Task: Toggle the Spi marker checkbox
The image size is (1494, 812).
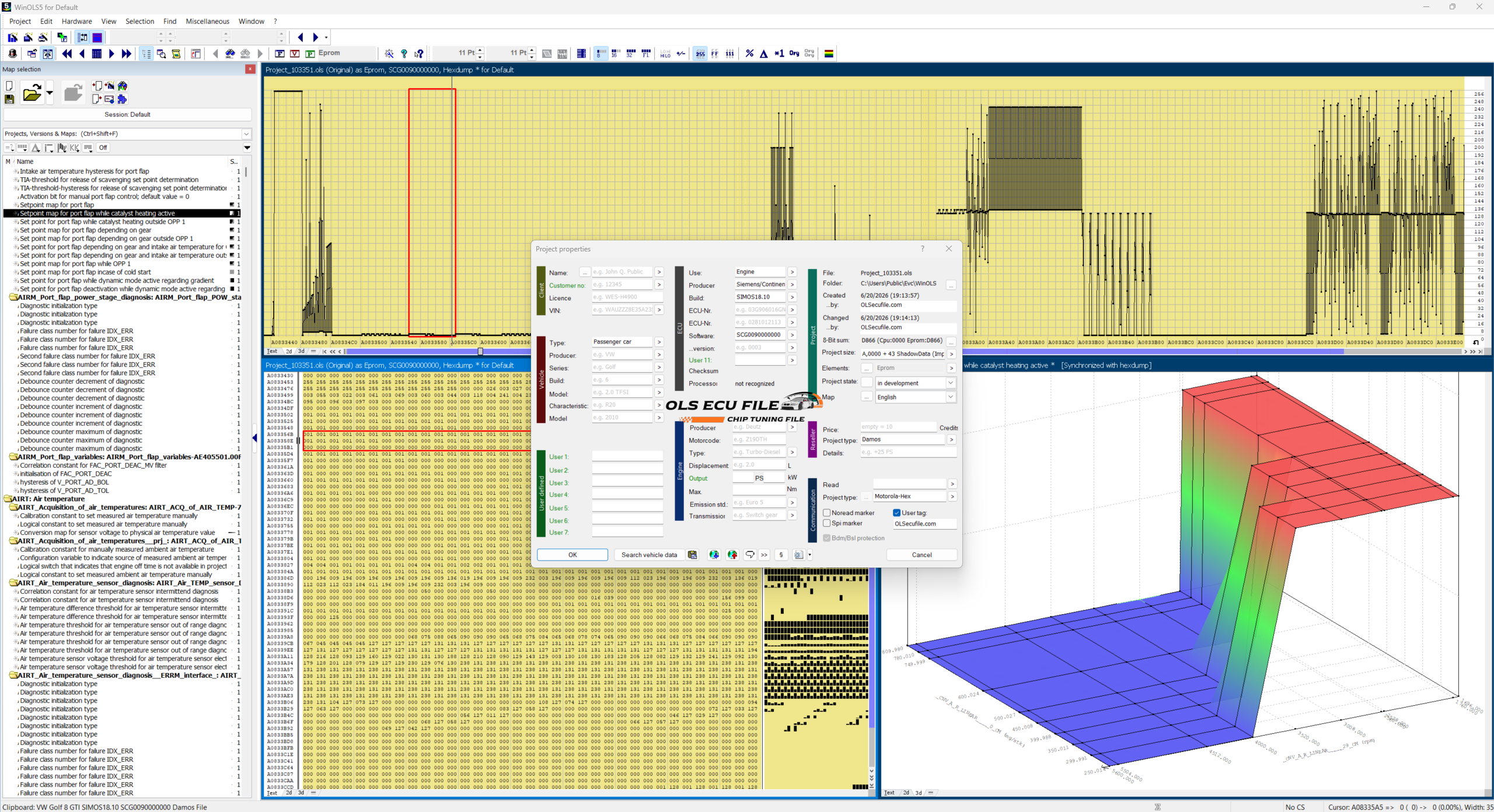Action: coord(827,523)
